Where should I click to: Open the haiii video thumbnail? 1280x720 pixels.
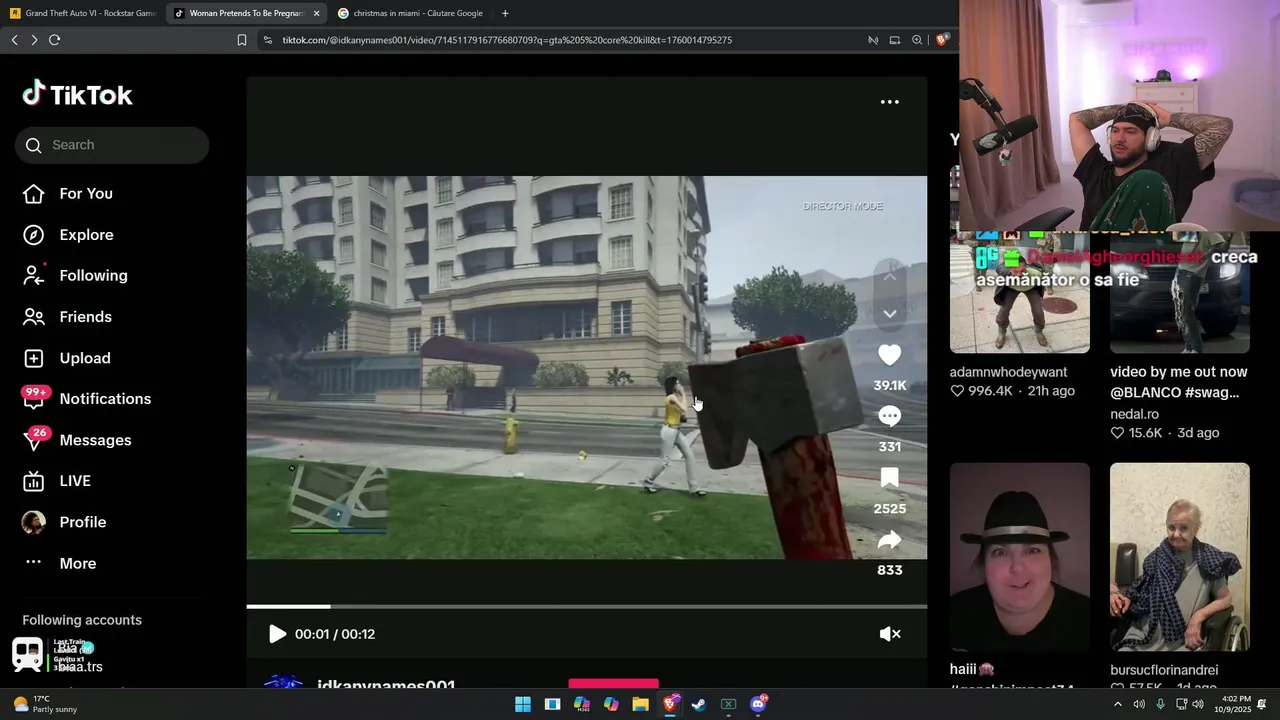pos(1020,556)
